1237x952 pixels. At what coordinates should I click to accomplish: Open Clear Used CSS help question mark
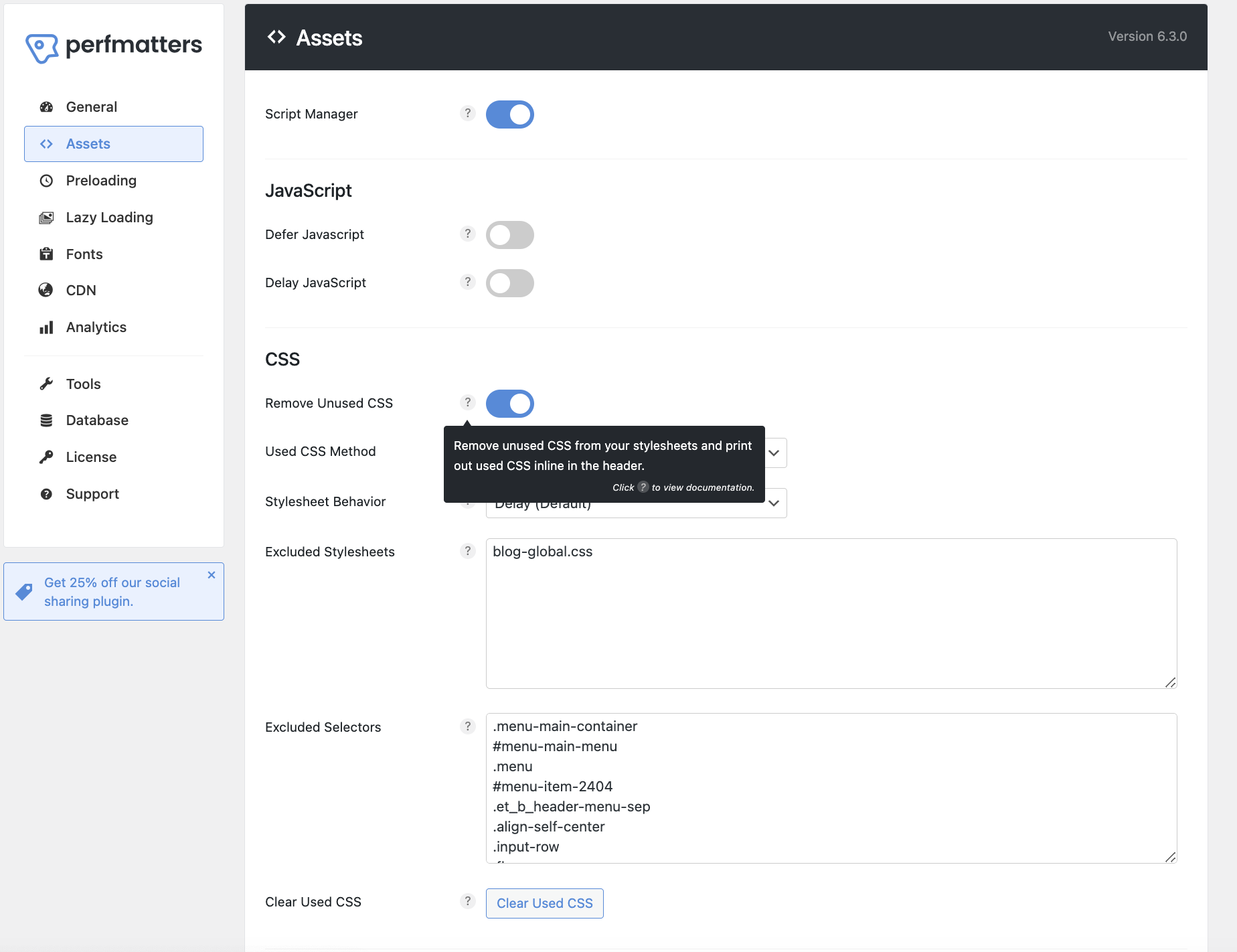point(468,901)
